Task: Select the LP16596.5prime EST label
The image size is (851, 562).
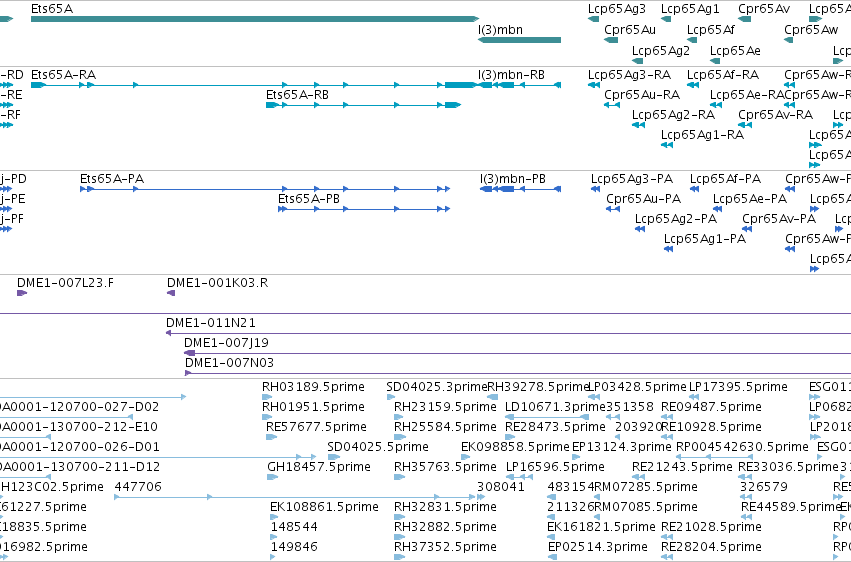Action: click(x=555, y=467)
